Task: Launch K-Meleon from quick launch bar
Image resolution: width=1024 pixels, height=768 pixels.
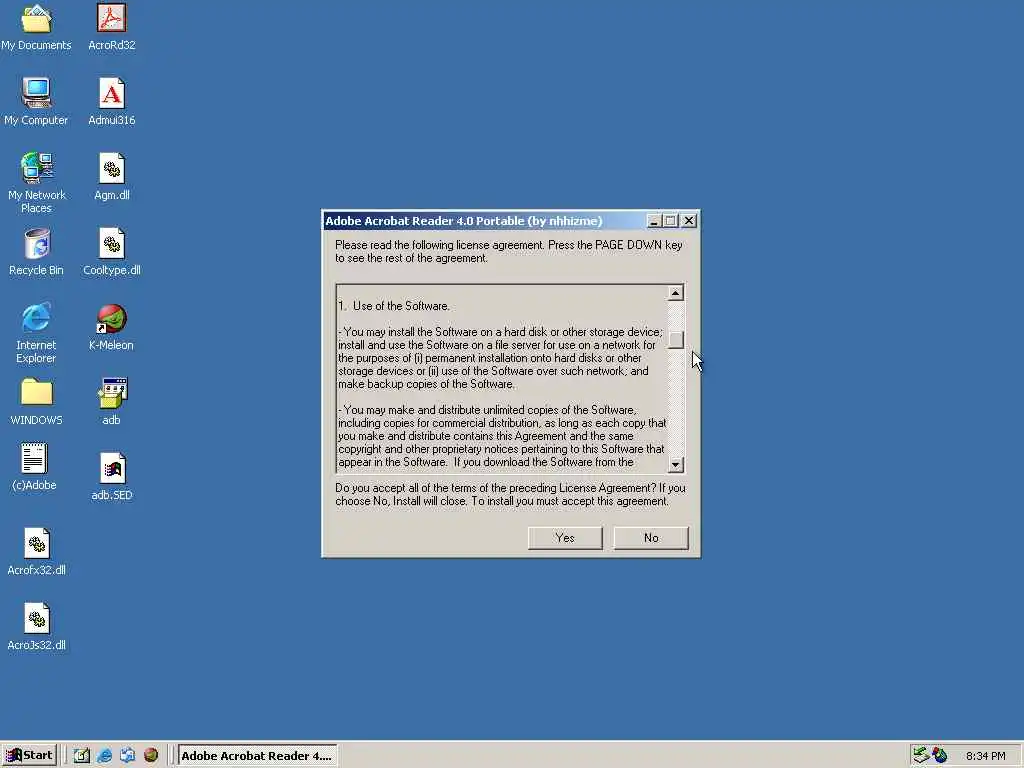Action: [151, 756]
